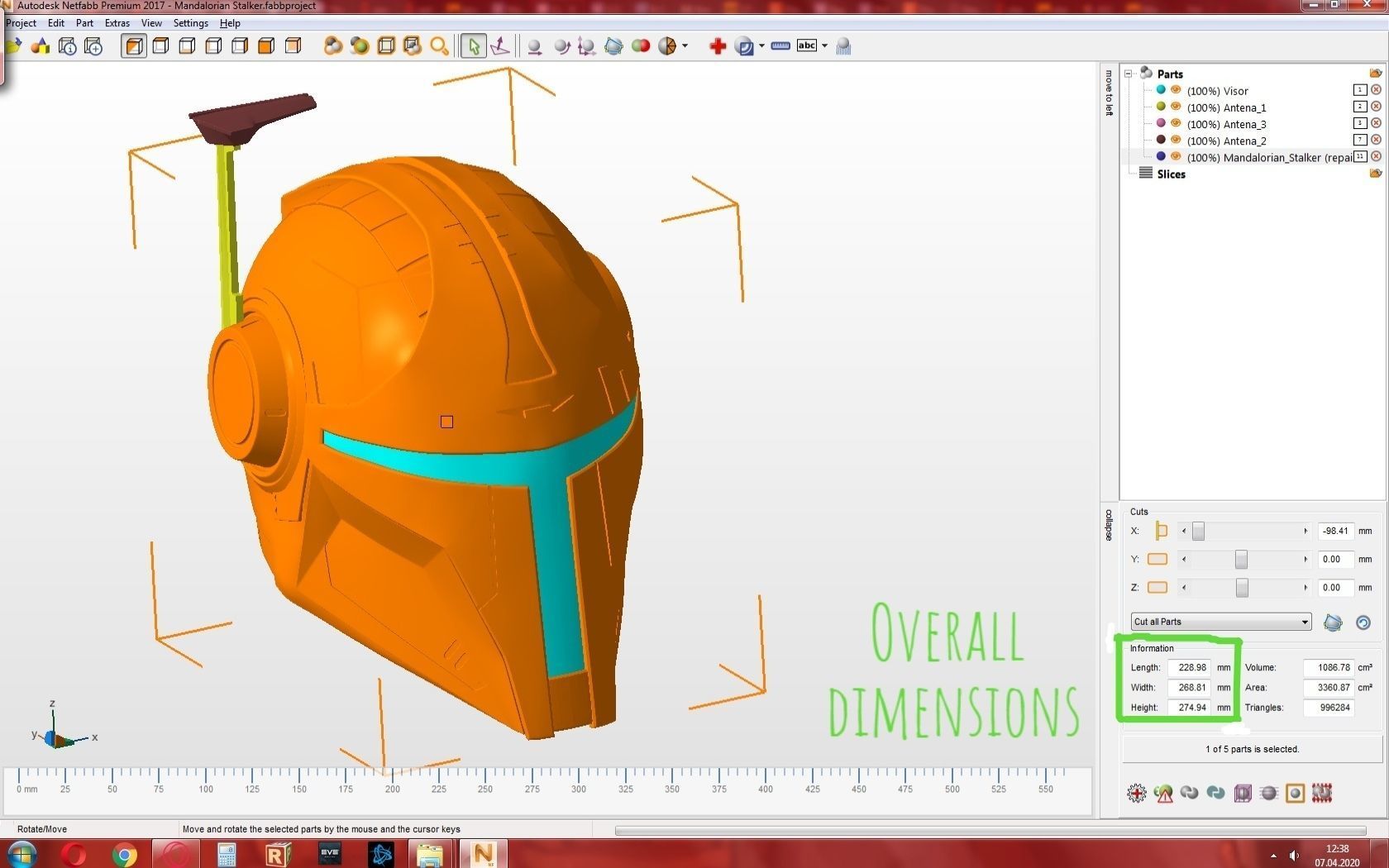Open the dropdown arrow next to the blue disc tool

point(761,46)
